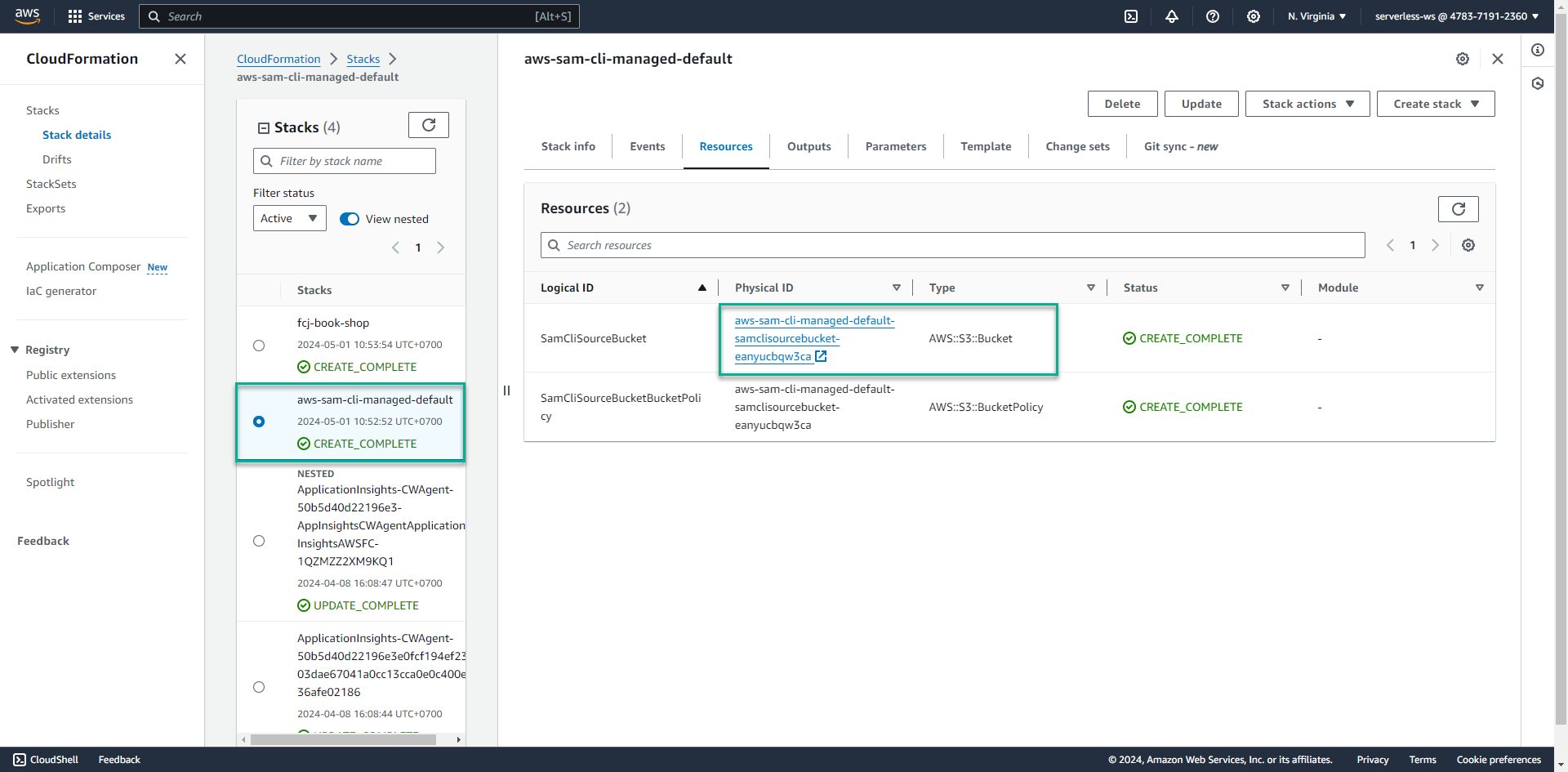Open the Active filter status dropdown
The height and width of the screenshot is (772, 1568).
290,218
